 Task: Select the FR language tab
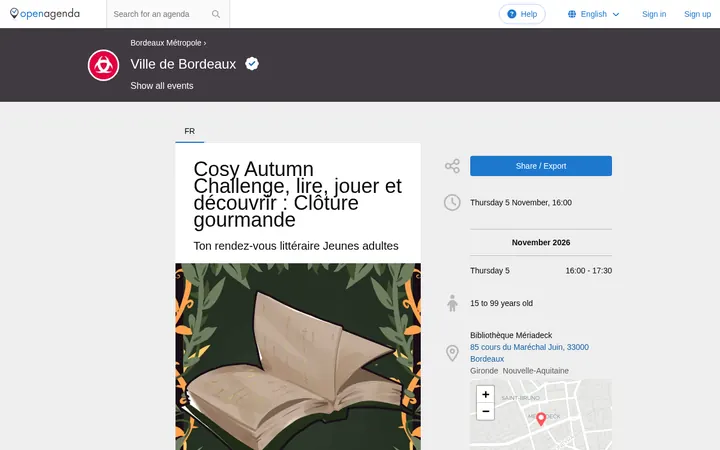click(190, 131)
